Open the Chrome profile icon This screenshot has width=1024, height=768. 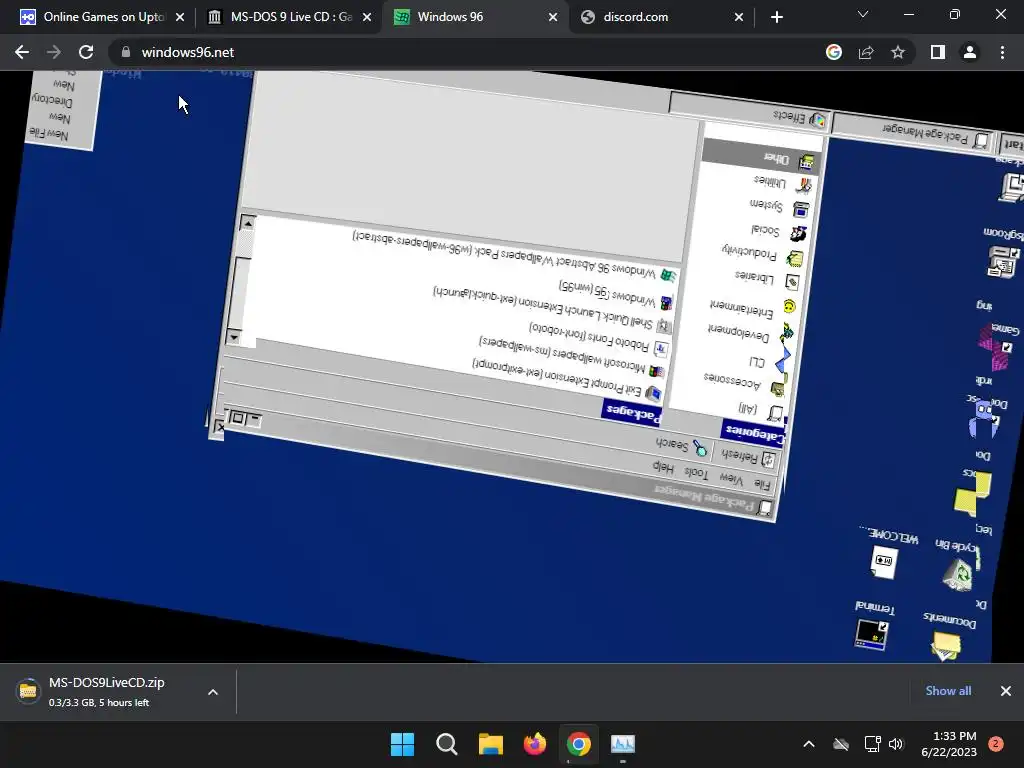[970, 52]
